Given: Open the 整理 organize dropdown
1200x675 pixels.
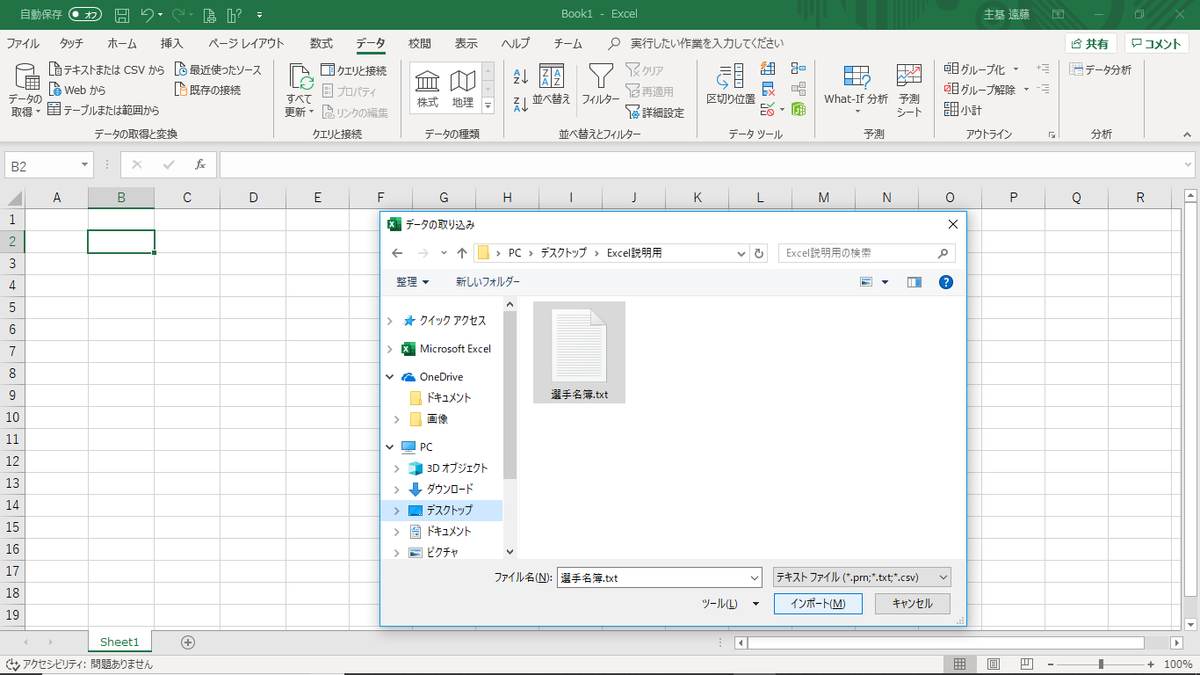Looking at the screenshot, I should 412,281.
